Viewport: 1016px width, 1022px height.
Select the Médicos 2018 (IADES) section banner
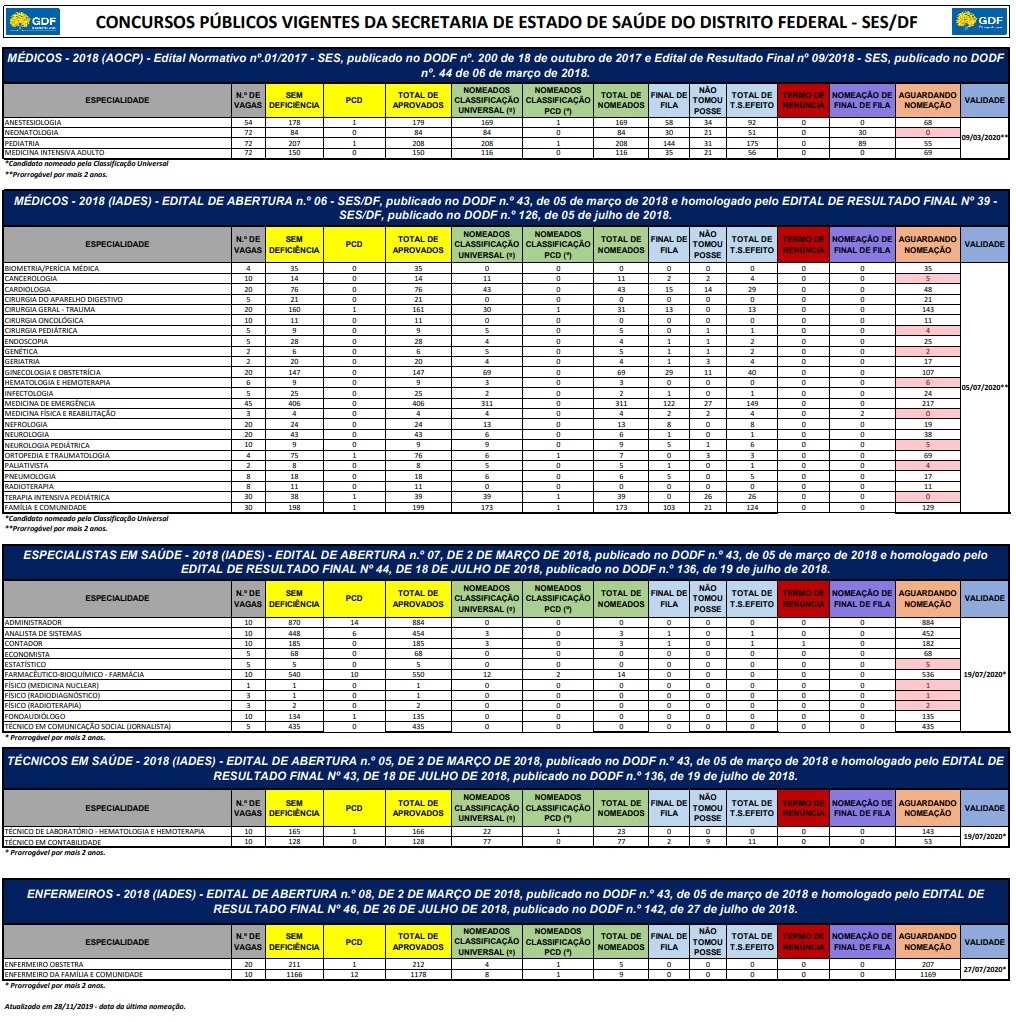click(x=507, y=208)
